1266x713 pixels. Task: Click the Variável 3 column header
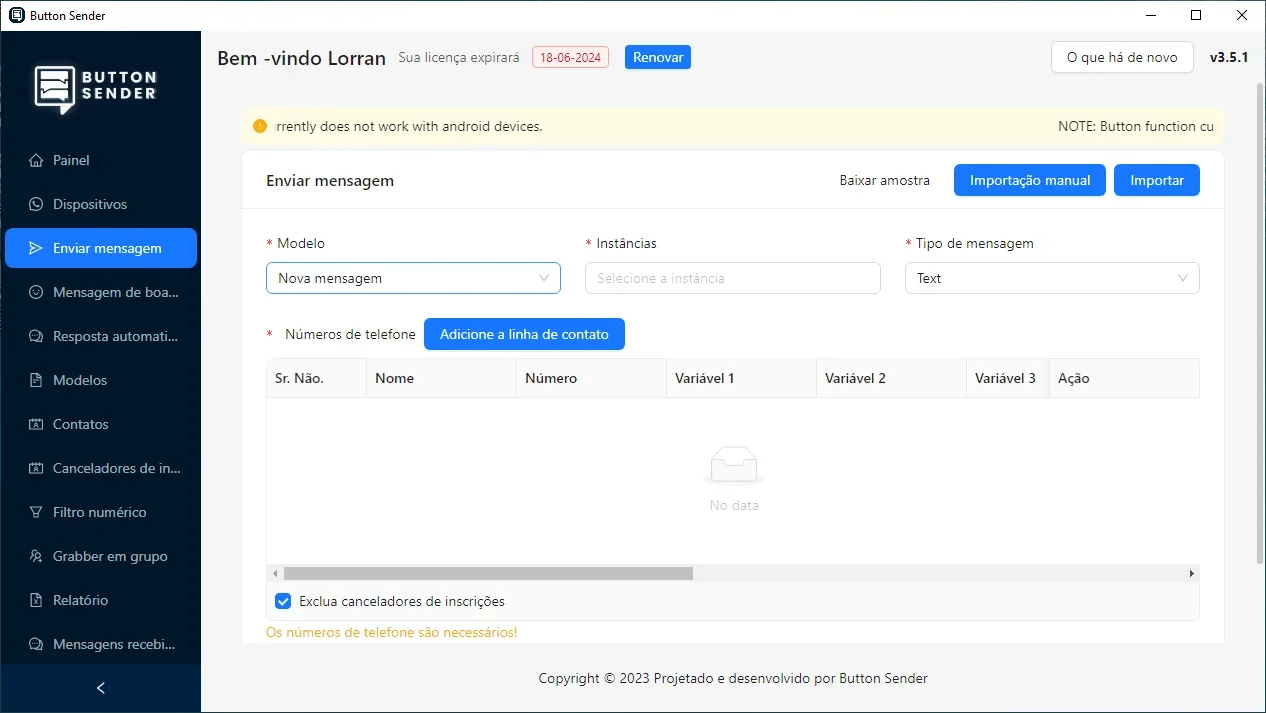(x=1008, y=378)
